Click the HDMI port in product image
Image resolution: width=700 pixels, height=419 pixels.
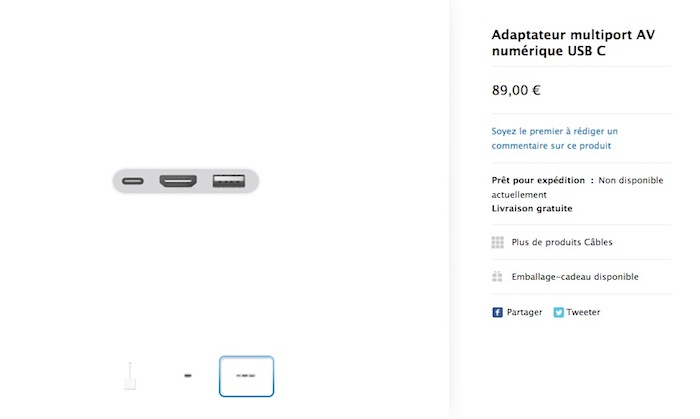click(178, 182)
